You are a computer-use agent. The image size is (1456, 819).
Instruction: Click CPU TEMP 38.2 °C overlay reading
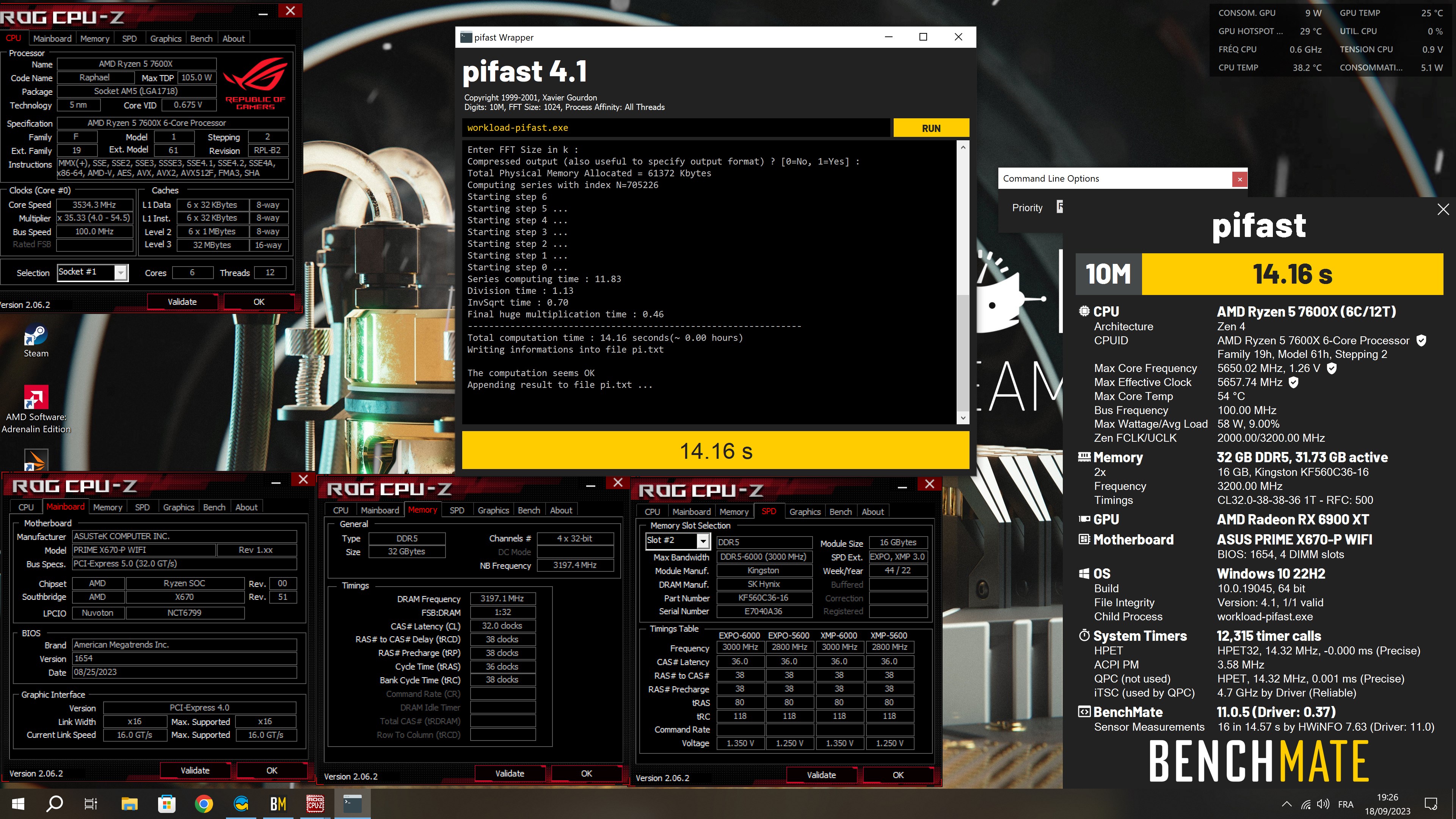[1270, 68]
